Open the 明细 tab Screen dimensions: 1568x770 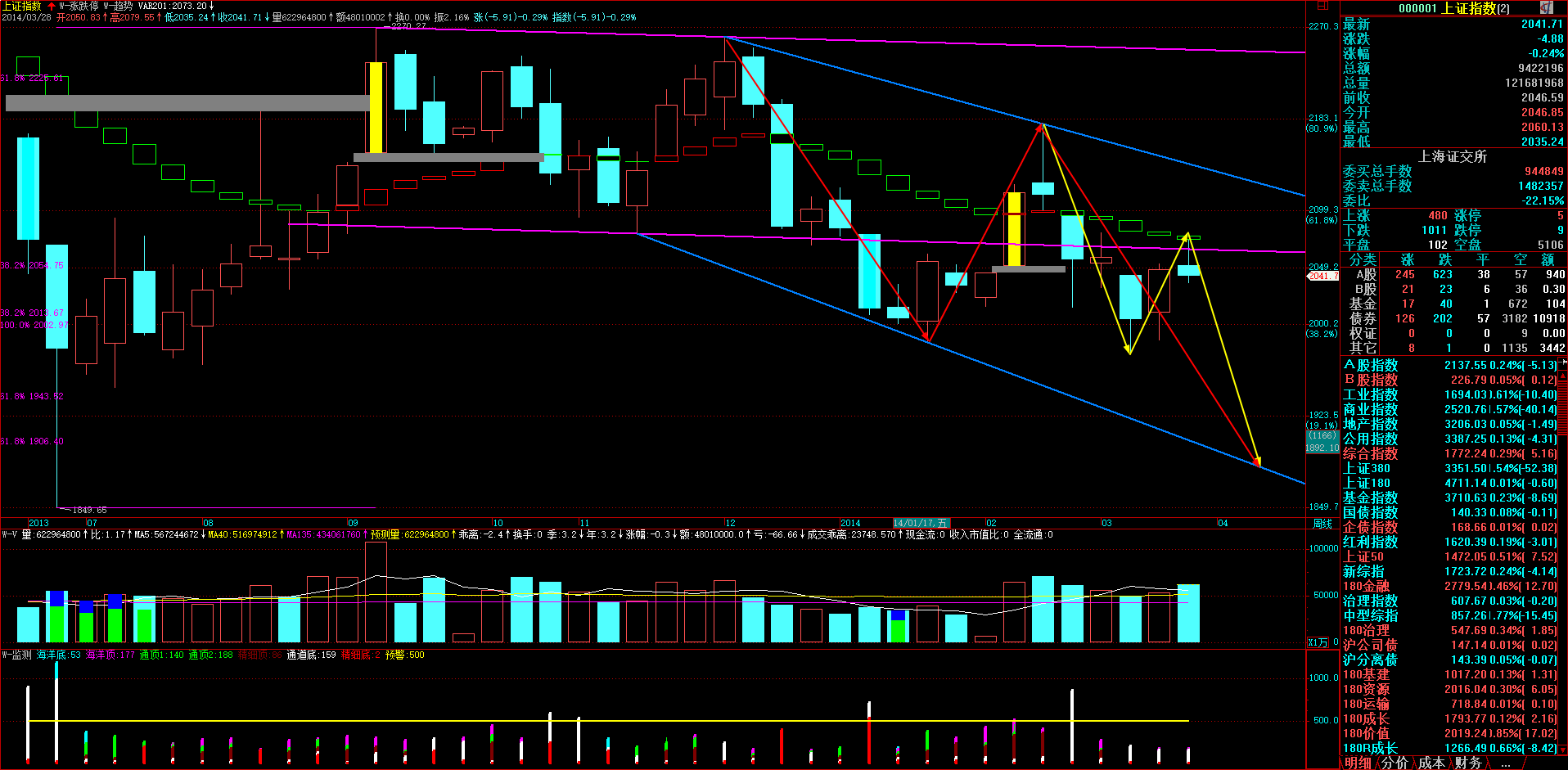1358,763
